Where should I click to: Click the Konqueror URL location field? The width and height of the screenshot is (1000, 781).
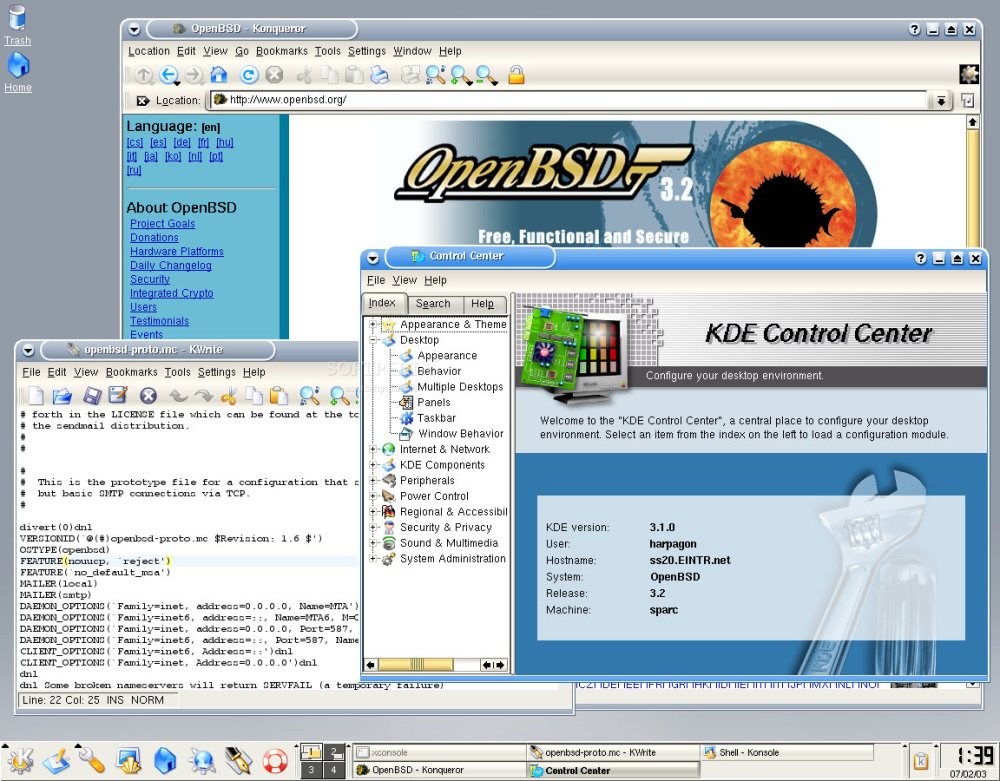pyautogui.click(x=569, y=100)
